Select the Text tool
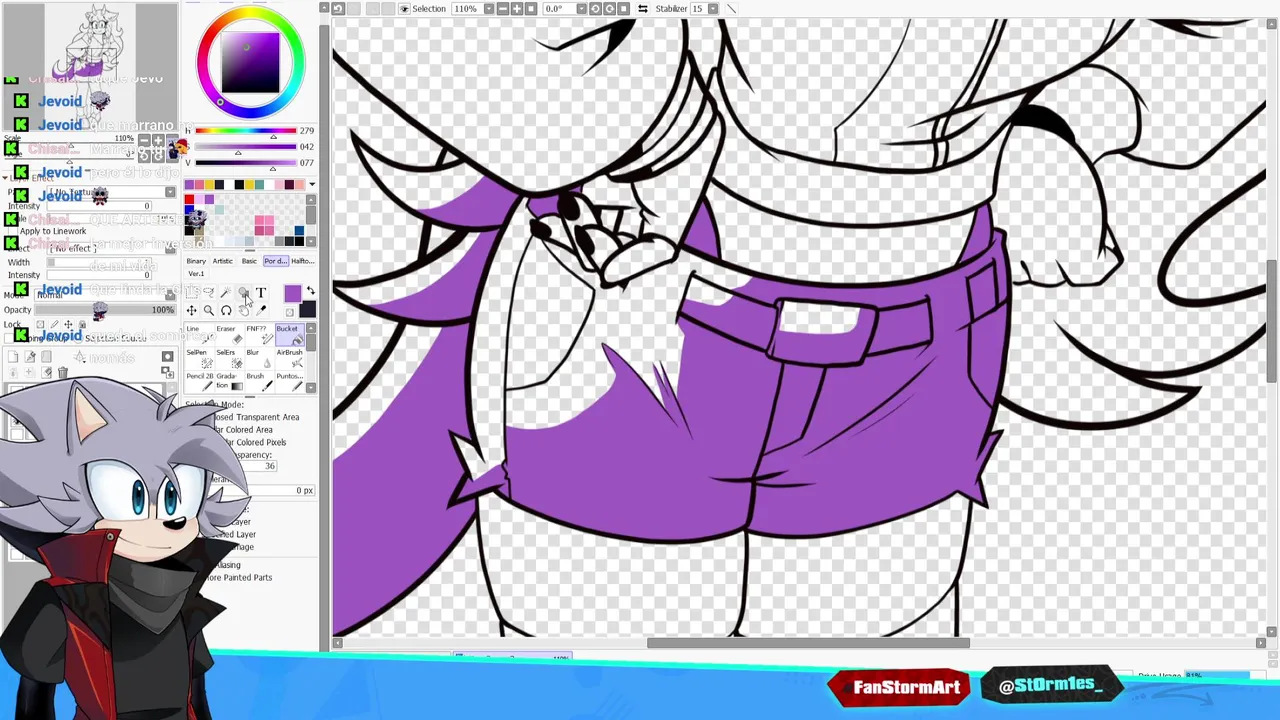The height and width of the screenshot is (720, 1280). point(261,292)
